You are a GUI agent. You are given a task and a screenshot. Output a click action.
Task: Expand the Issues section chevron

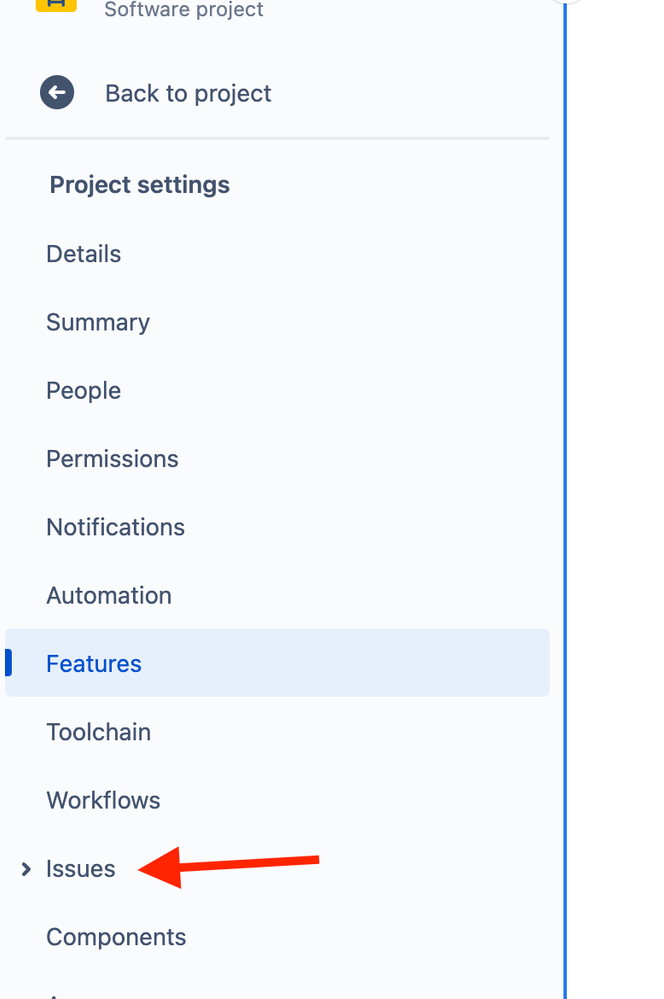25,869
